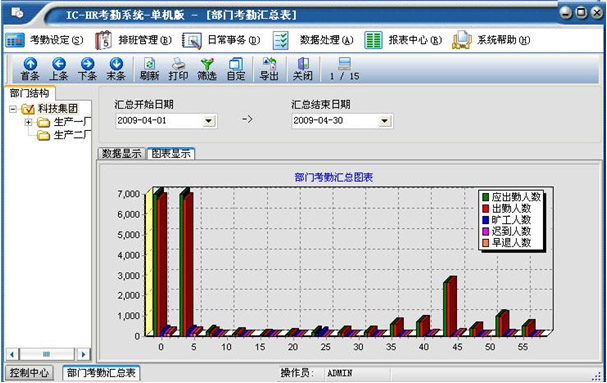Select 生产二厂 in department tree
This screenshot has height=383, width=607.
click(x=72, y=135)
